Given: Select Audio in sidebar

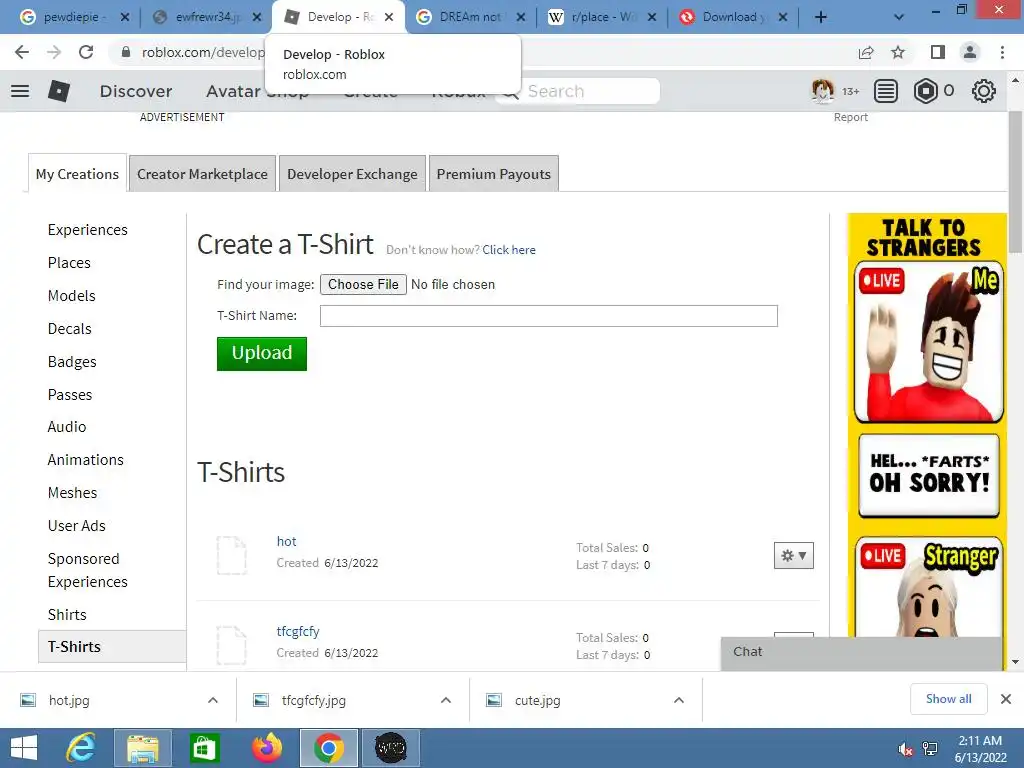Looking at the screenshot, I should (67, 426).
